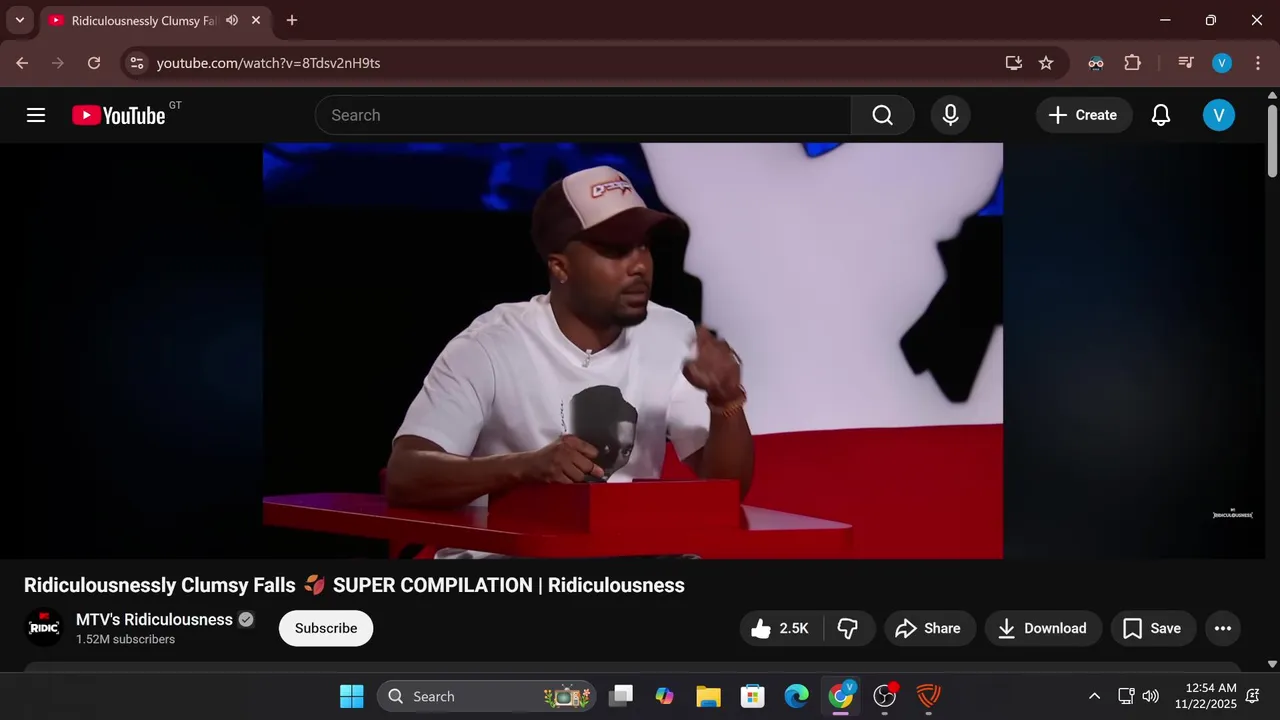Image resolution: width=1280 pixels, height=720 pixels.
Task: Focus the YouTube search field
Action: click(583, 115)
